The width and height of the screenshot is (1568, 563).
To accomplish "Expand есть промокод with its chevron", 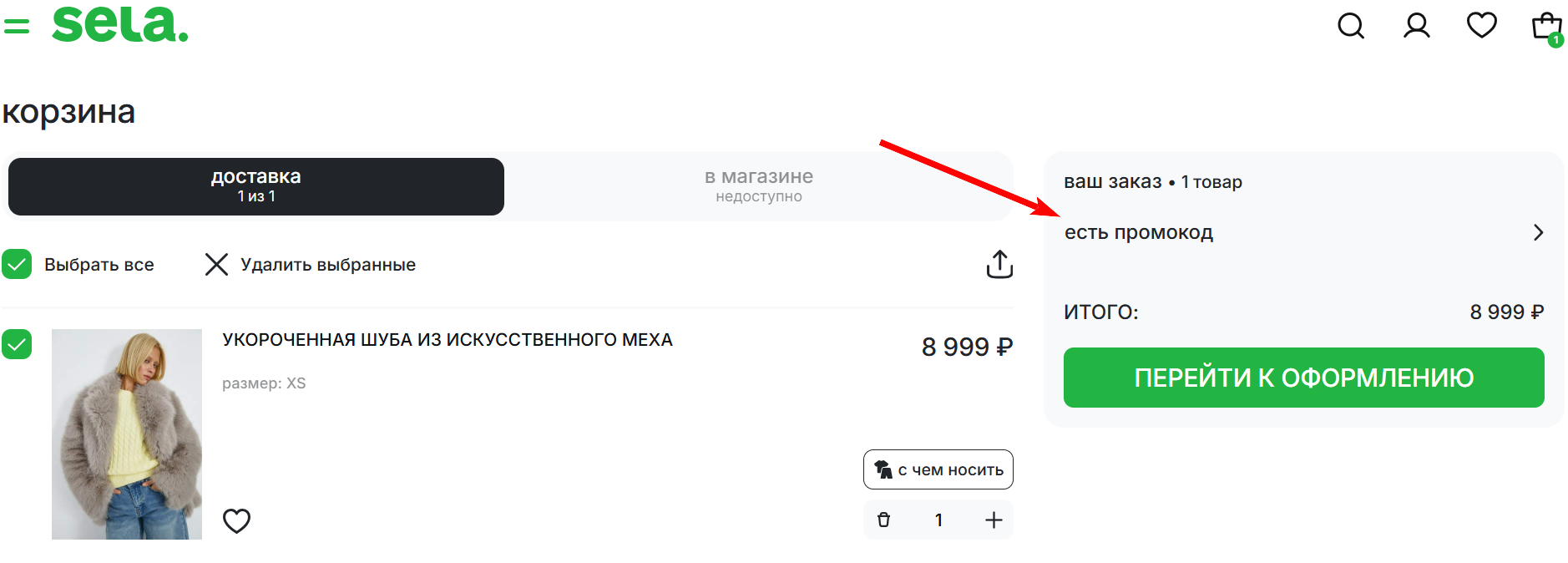I will coord(1539,232).
